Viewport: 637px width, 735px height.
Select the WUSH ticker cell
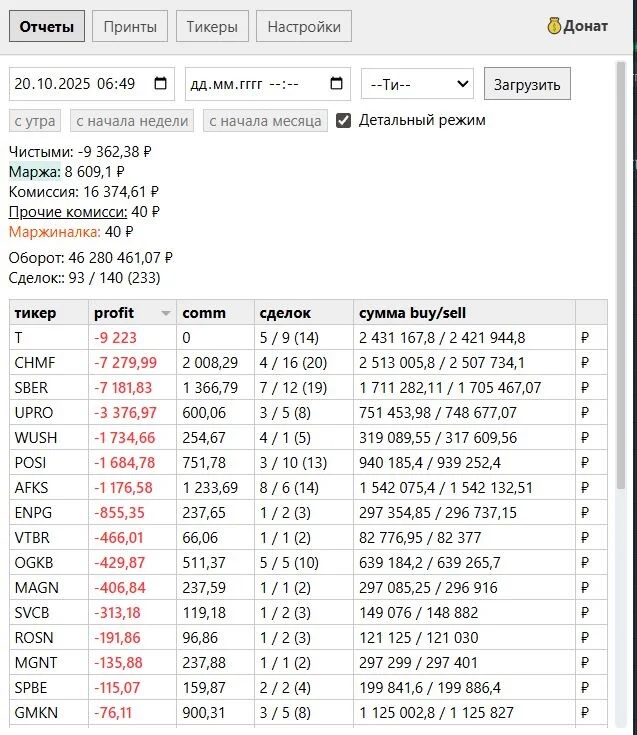click(x=49, y=437)
